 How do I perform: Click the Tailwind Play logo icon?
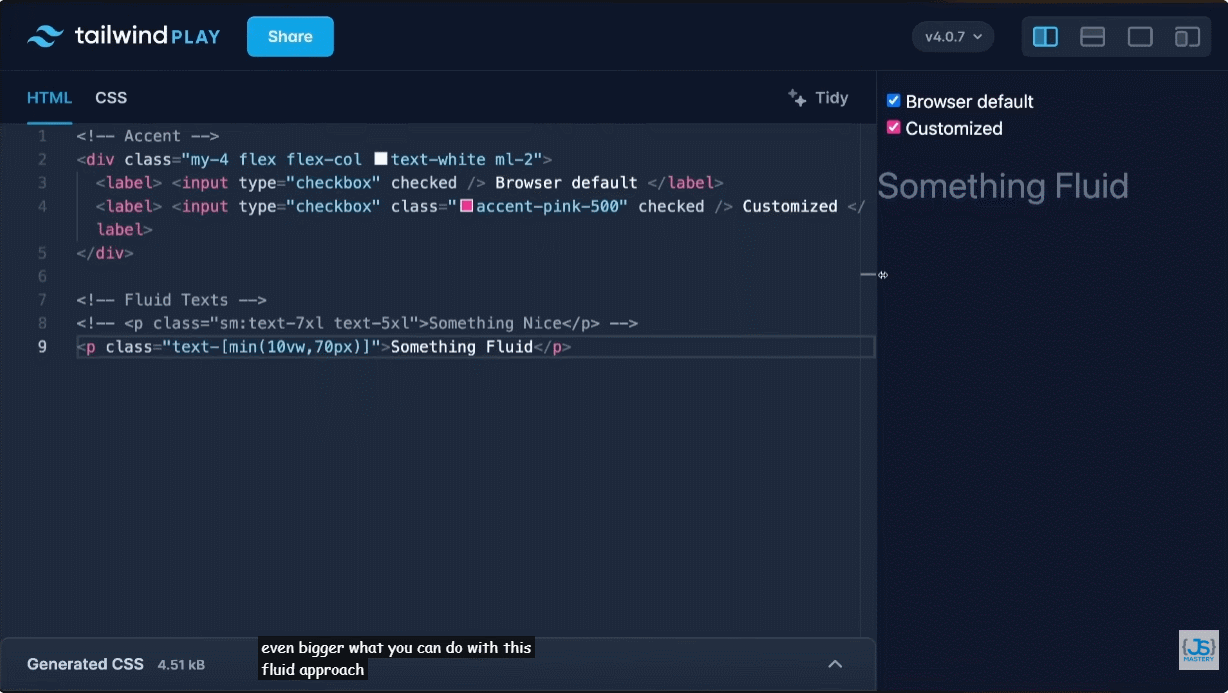pos(45,37)
